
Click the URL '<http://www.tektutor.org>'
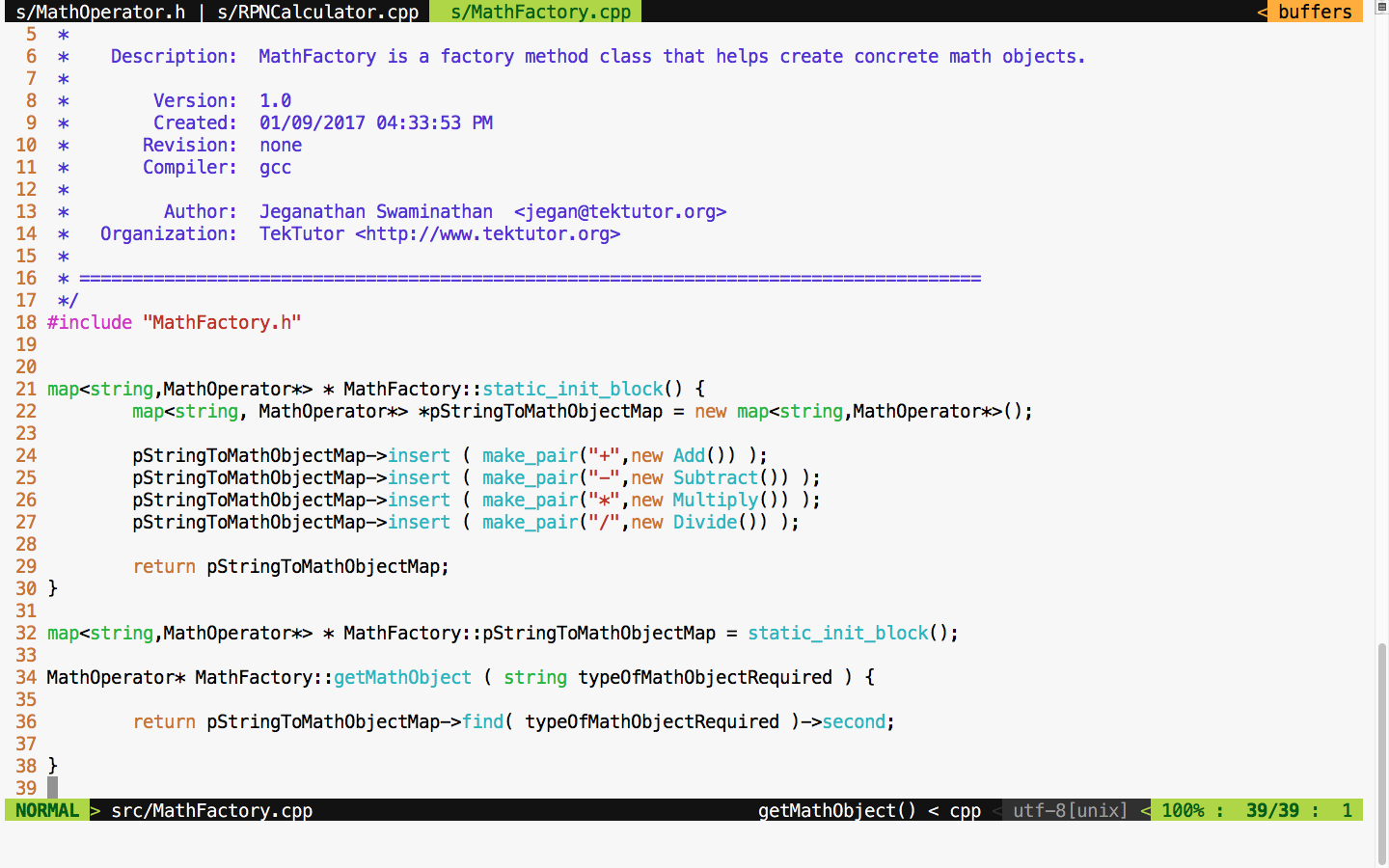(x=488, y=233)
